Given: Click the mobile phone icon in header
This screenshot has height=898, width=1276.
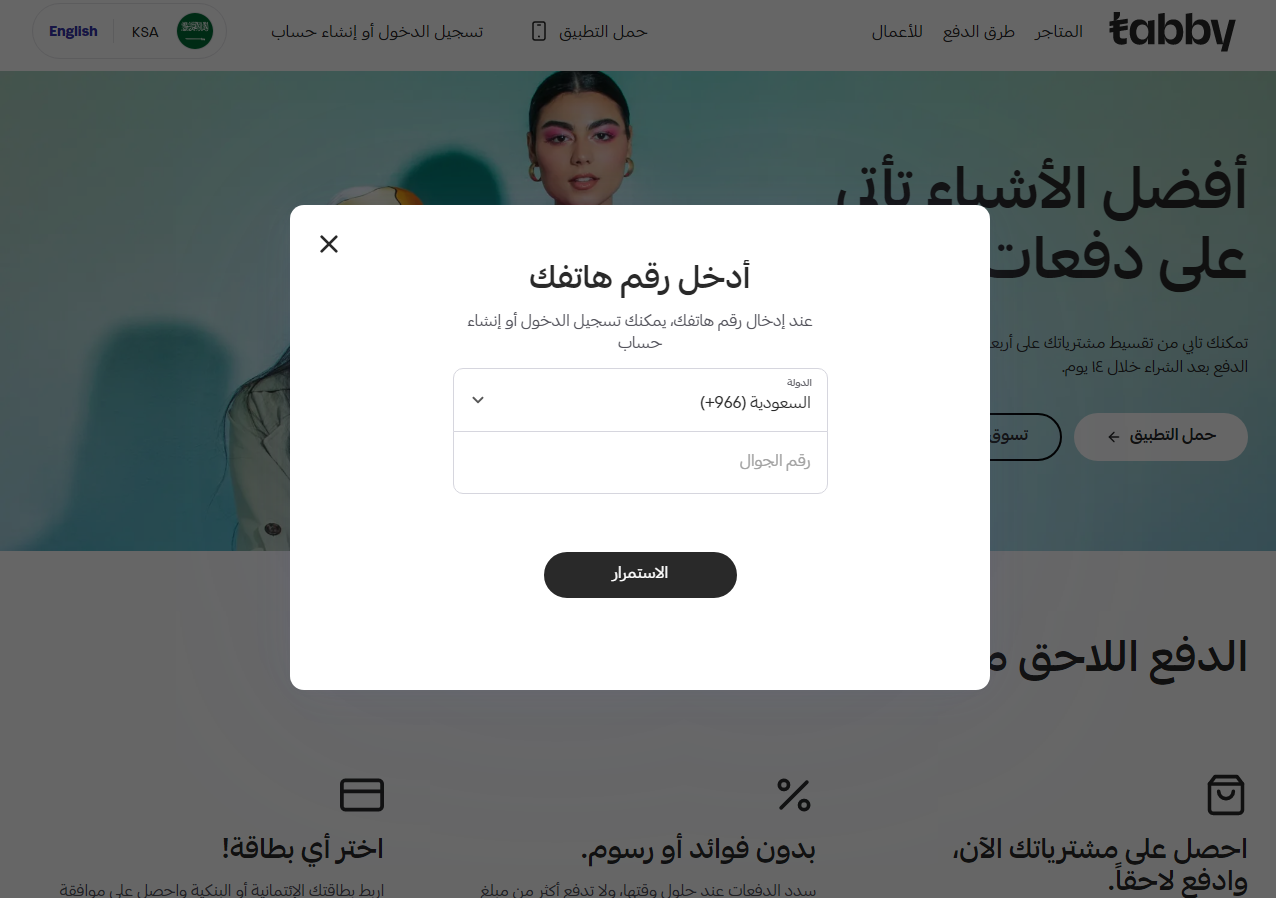Looking at the screenshot, I should 539,31.
